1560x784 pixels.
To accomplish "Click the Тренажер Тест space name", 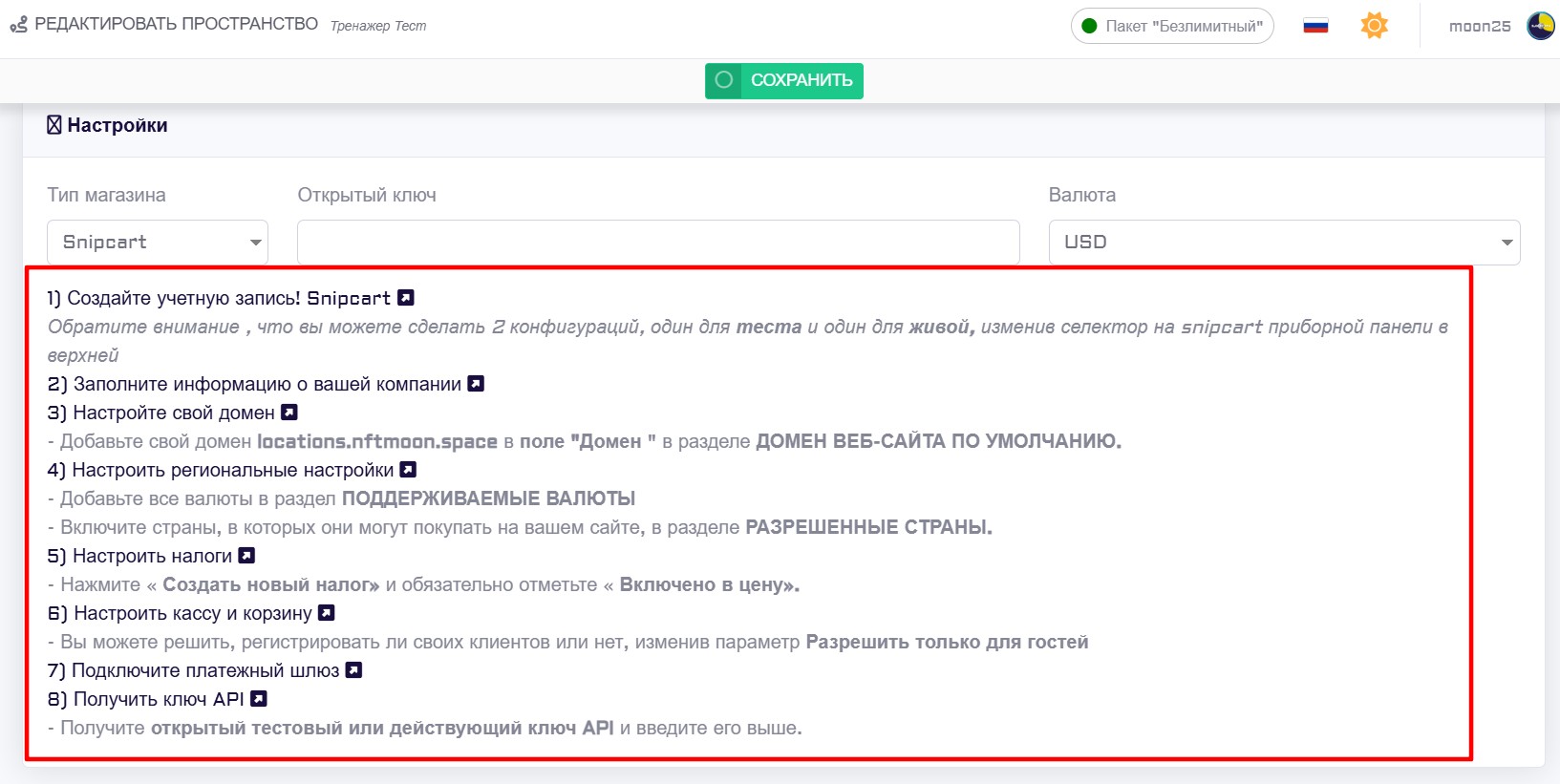I will coord(378,26).
